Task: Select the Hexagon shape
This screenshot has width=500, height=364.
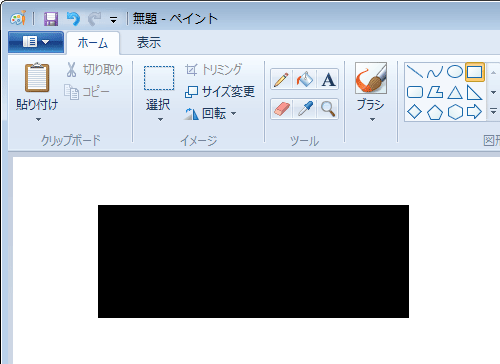Action: tap(455, 112)
